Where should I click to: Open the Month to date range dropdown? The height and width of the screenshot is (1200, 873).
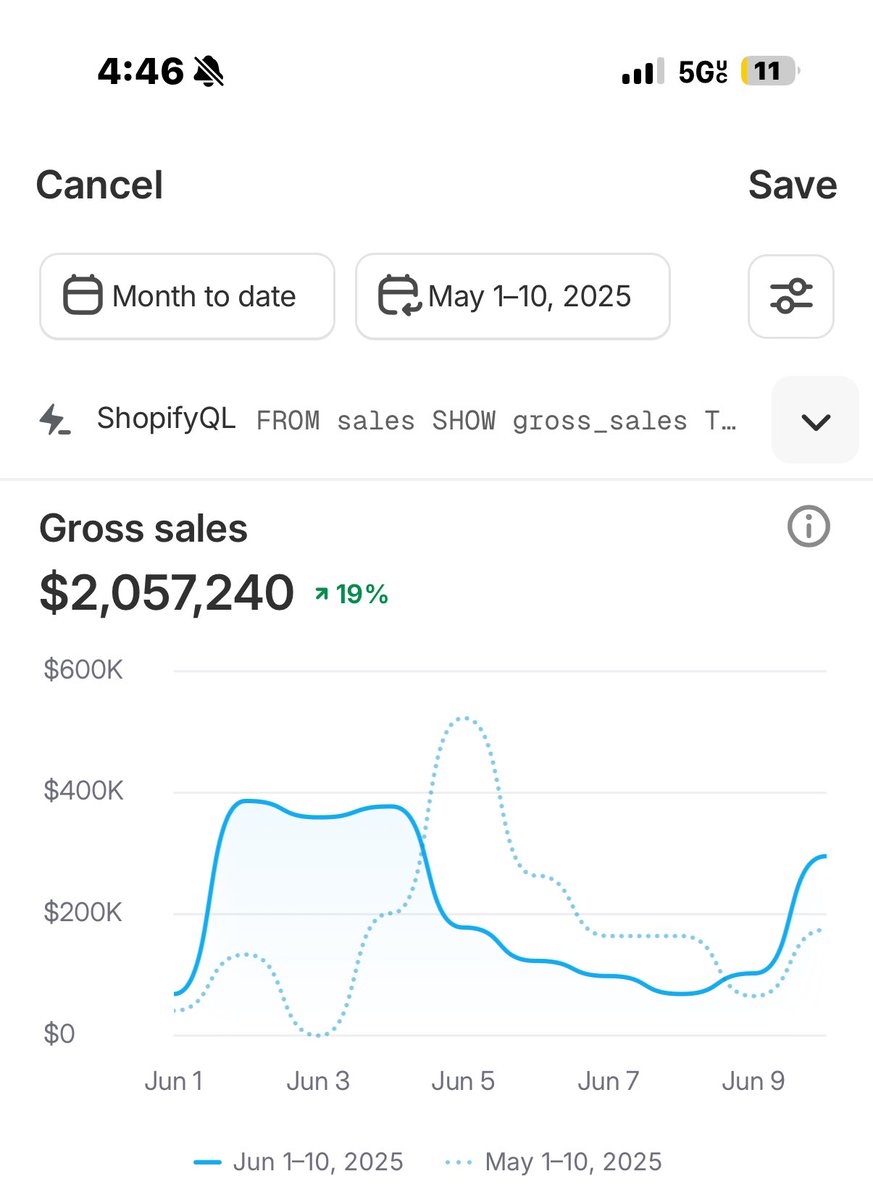187,296
